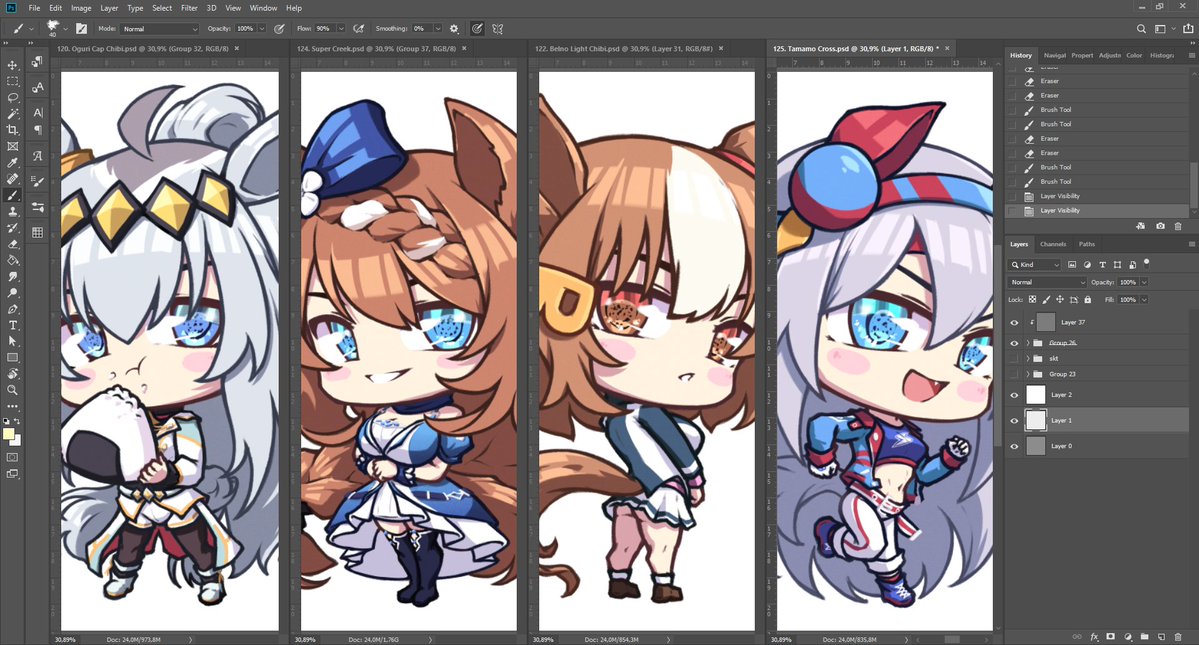This screenshot has height=645, width=1199.
Task: Select the Eyedropper tool
Action: click(12, 163)
